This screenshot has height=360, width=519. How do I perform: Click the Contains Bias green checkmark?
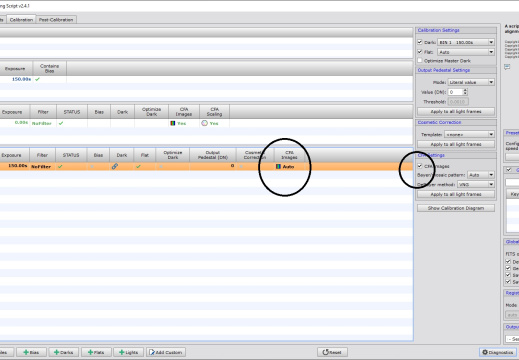(37, 79)
